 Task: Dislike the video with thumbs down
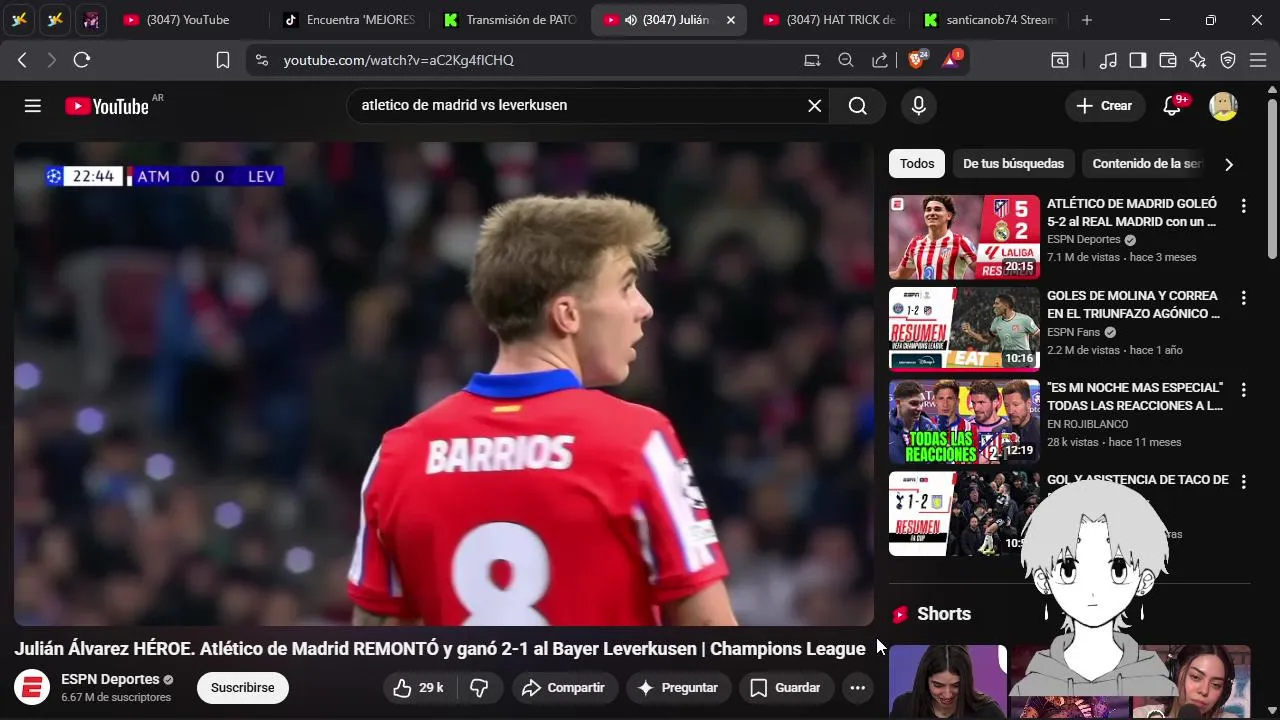(x=479, y=688)
